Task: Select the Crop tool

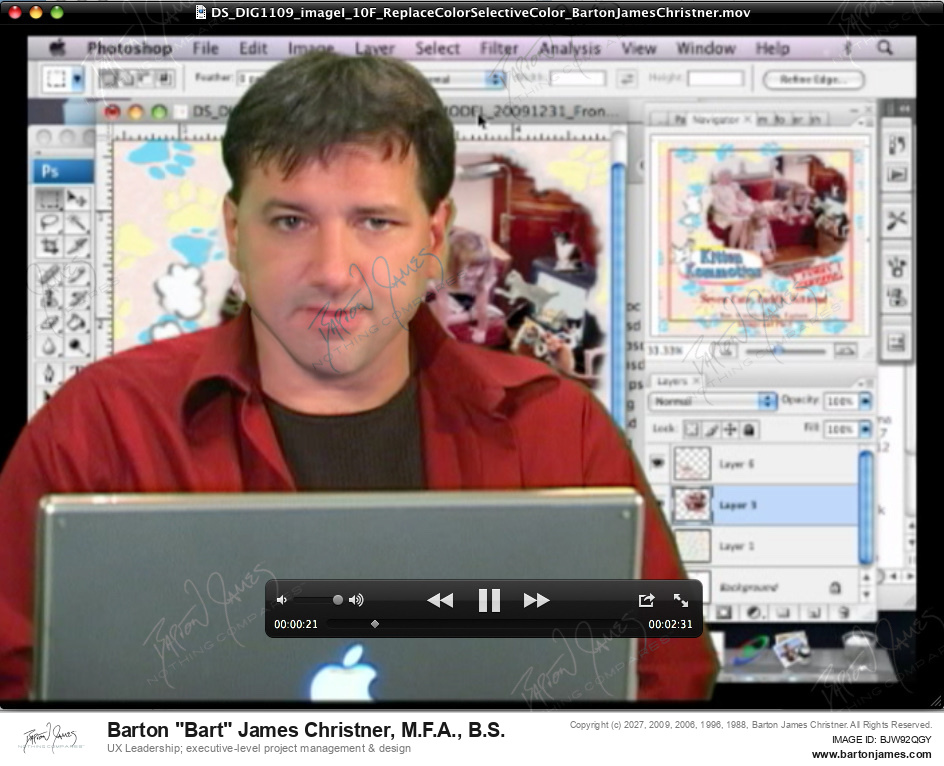Action: click(49, 246)
